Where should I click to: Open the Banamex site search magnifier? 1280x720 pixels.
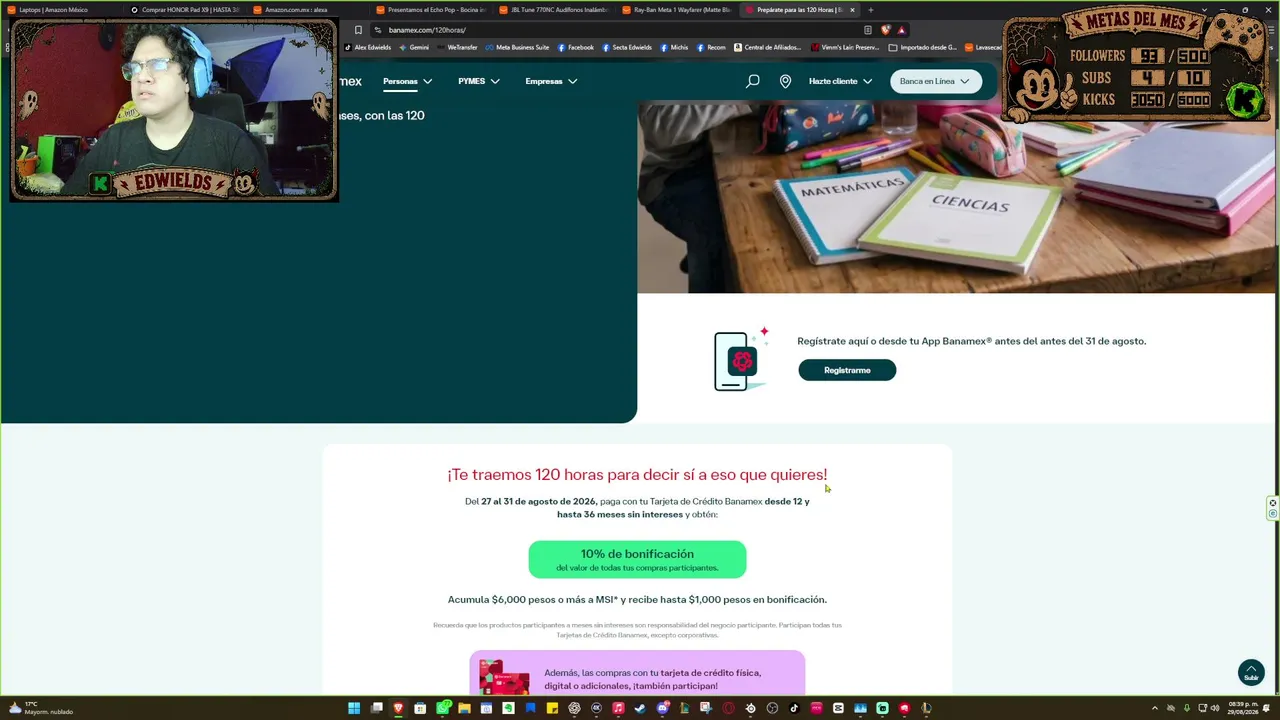pyautogui.click(x=753, y=81)
